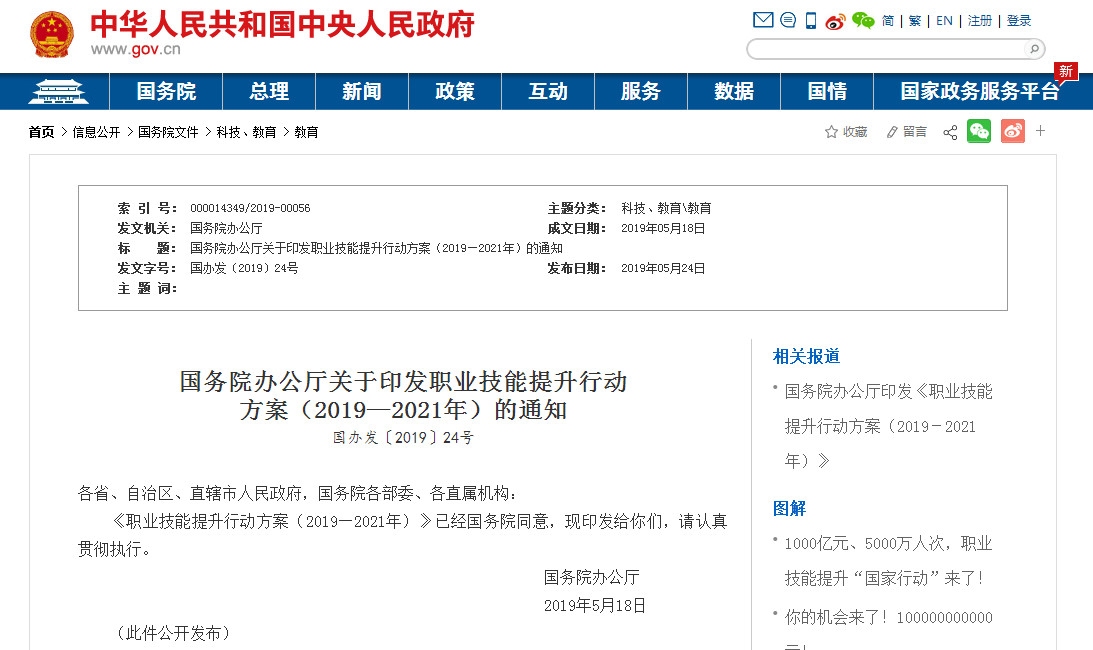The image size is (1093, 650).
Task: Open the chat bubble icon in header
Action: click(x=788, y=20)
